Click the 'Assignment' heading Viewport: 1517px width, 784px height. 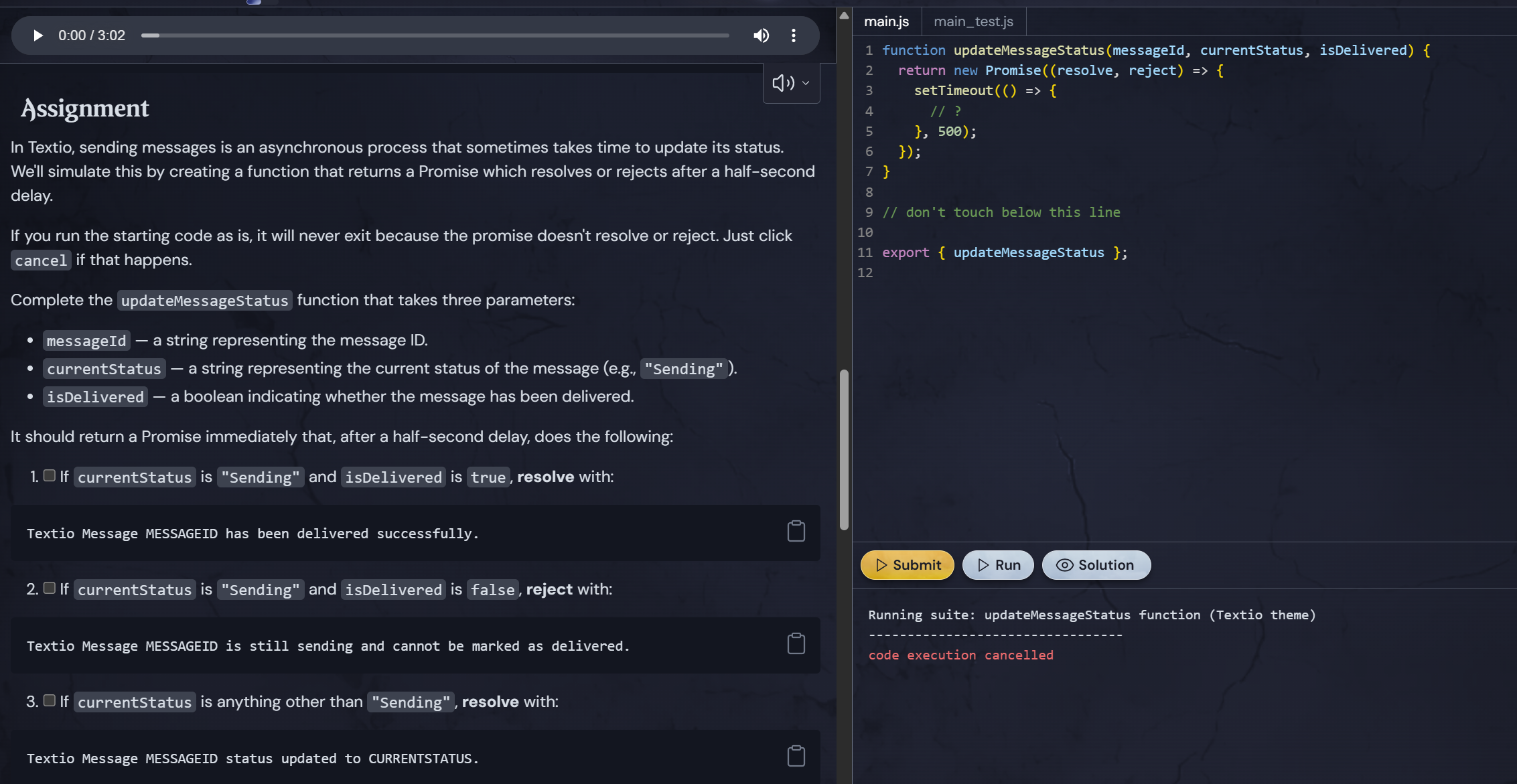(85, 108)
